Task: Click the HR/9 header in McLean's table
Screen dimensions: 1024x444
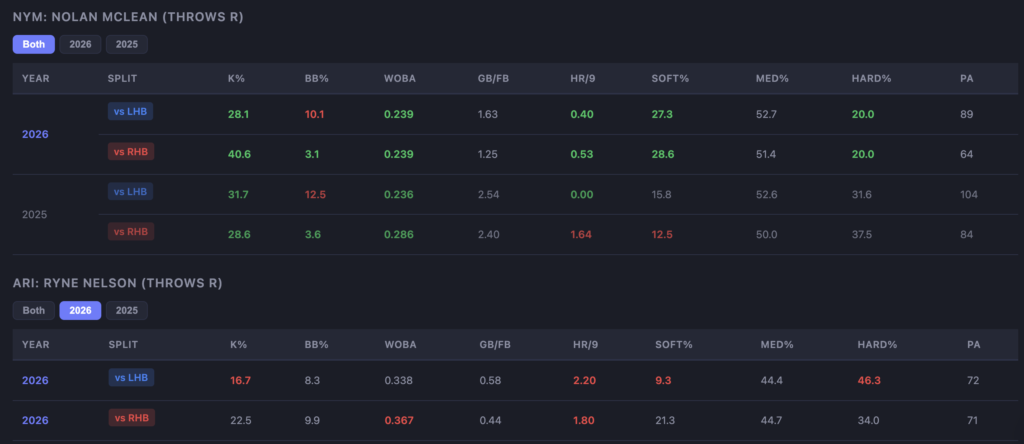Action: click(x=584, y=78)
